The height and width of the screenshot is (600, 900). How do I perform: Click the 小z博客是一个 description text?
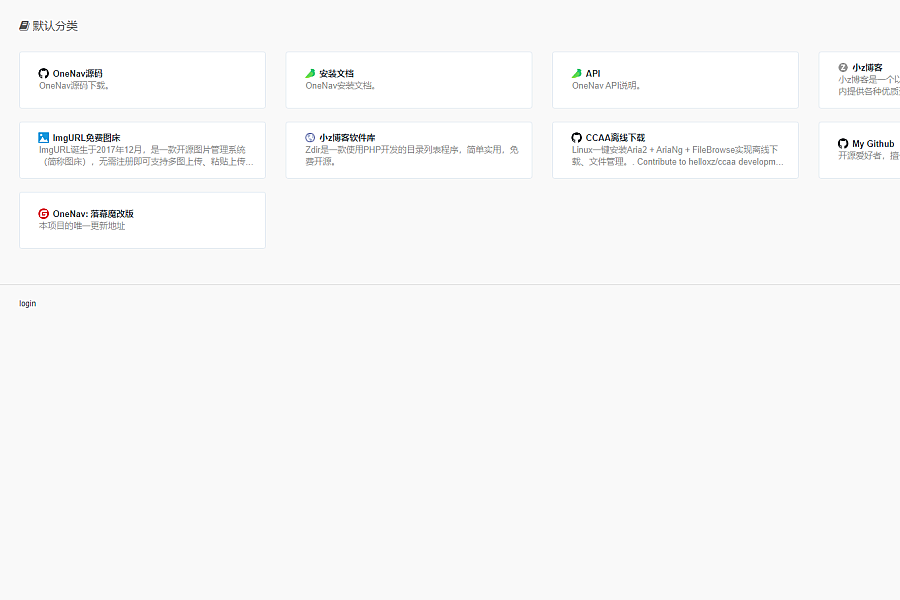tap(869, 86)
